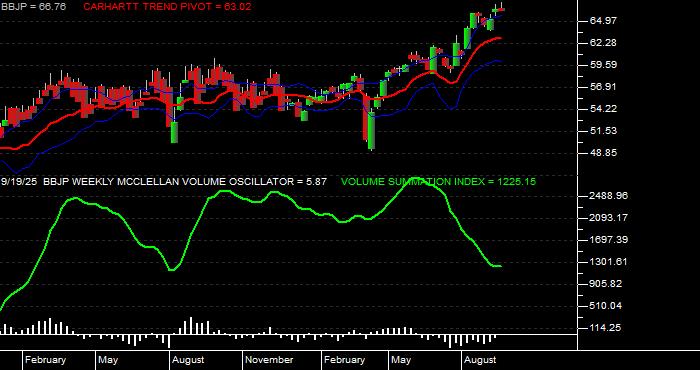The width and height of the screenshot is (700, 370).
Task: Click the 114.25 summation axis value
Action: (x=604, y=328)
